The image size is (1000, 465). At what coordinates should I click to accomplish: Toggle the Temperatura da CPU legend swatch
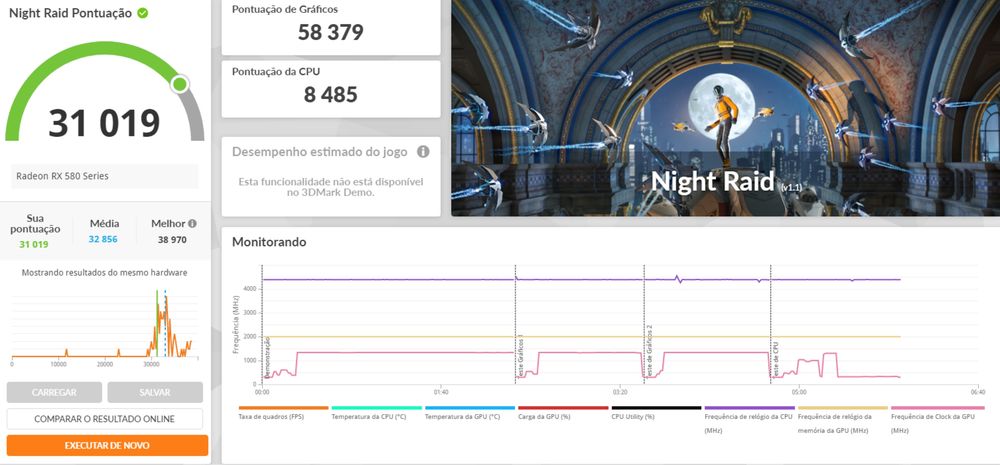(x=376, y=408)
